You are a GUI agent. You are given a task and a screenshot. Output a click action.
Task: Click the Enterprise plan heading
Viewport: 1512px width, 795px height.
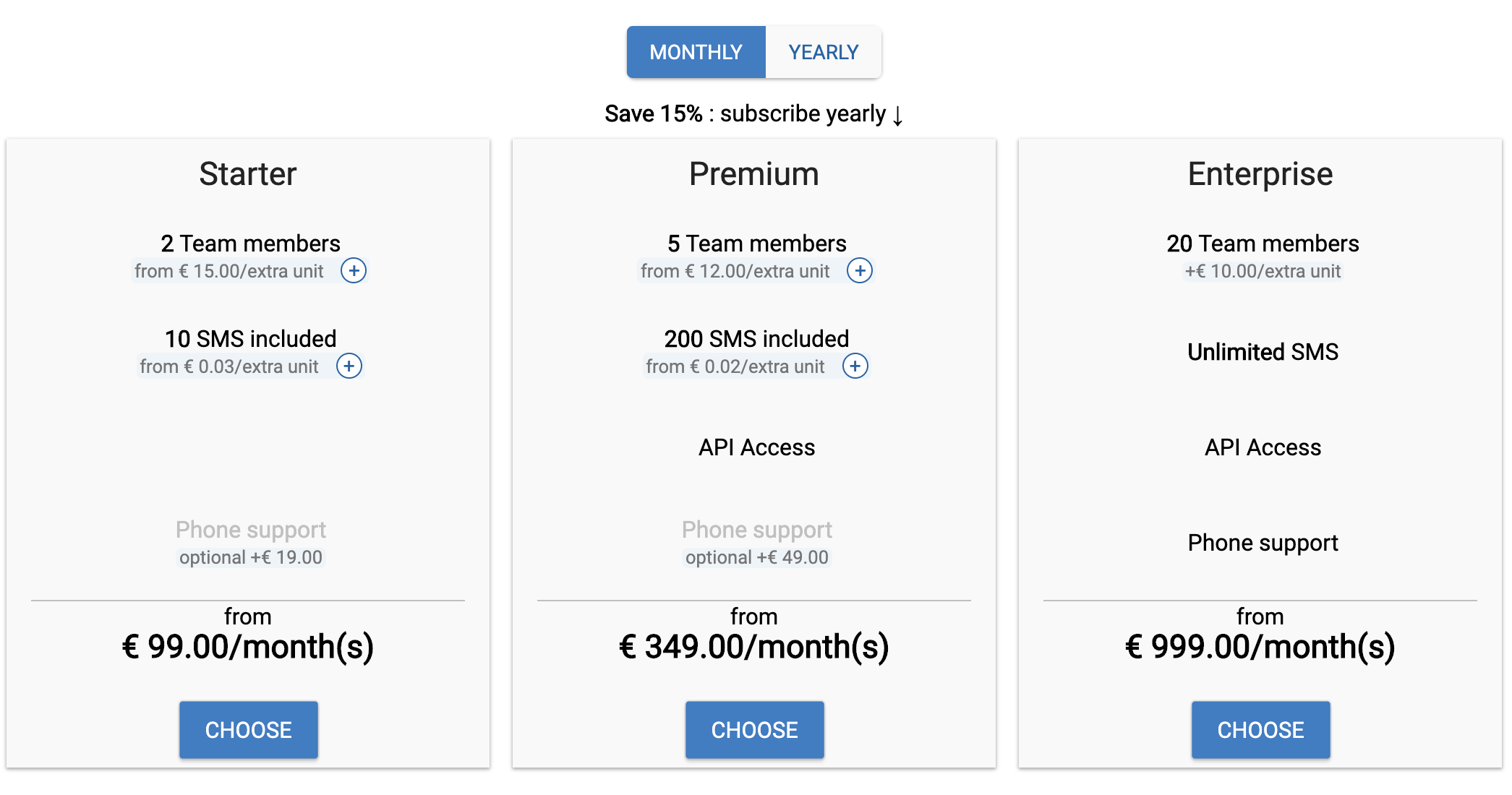point(1260,174)
